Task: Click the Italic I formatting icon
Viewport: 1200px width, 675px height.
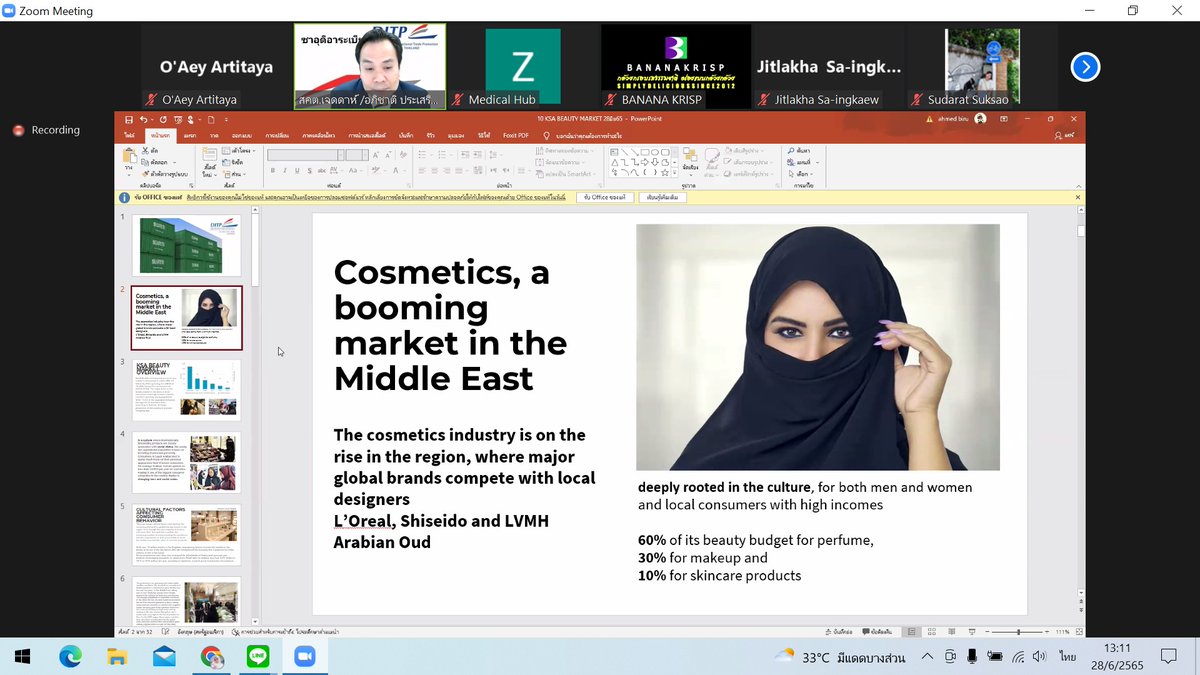Action: 283,171
